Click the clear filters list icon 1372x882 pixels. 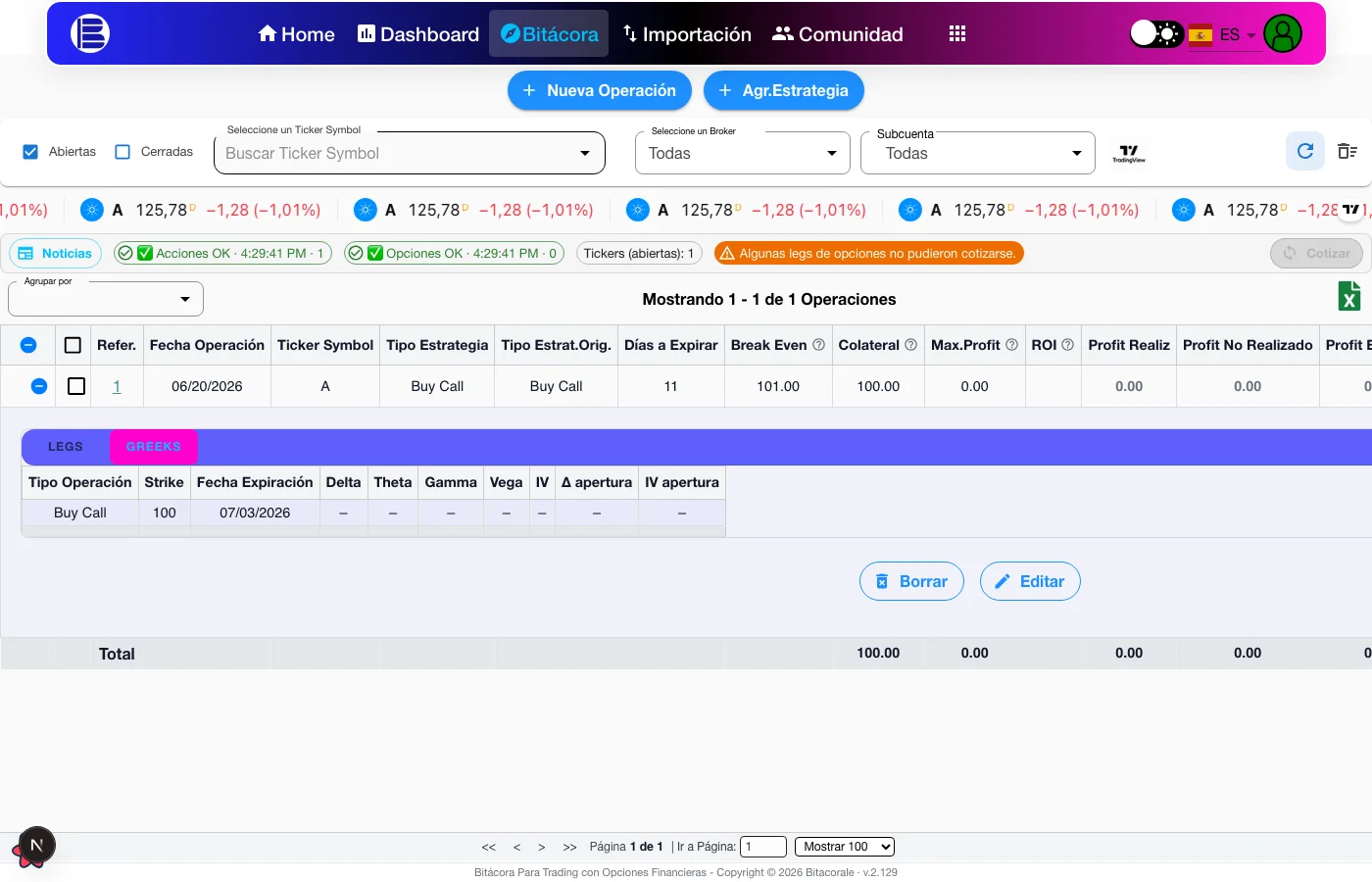coord(1347,151)
